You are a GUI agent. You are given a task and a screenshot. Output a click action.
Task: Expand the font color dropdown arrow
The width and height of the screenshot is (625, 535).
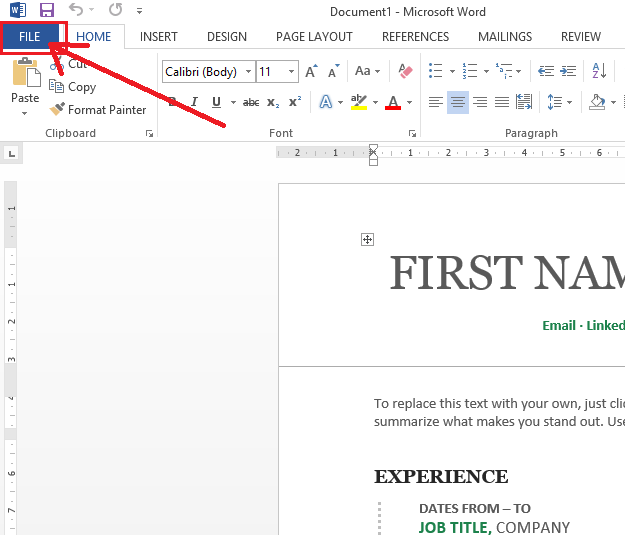[409, 102]
